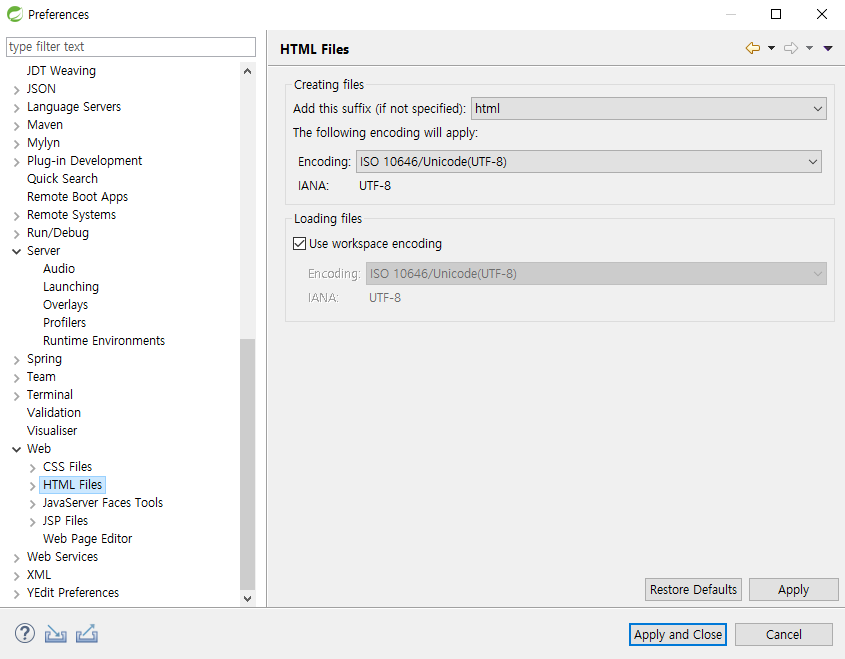Viewport: 845px width, 659px height.
Task: Click the Import preferences icon
Action: (56, 634)
